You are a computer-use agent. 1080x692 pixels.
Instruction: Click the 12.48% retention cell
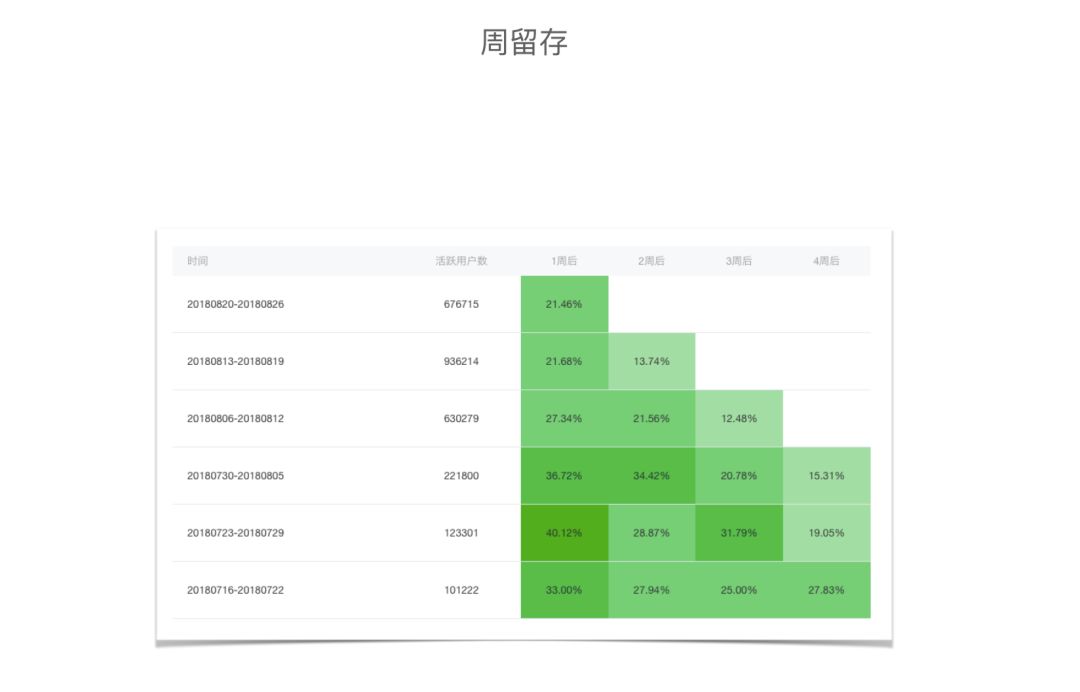tap(739, 419)
